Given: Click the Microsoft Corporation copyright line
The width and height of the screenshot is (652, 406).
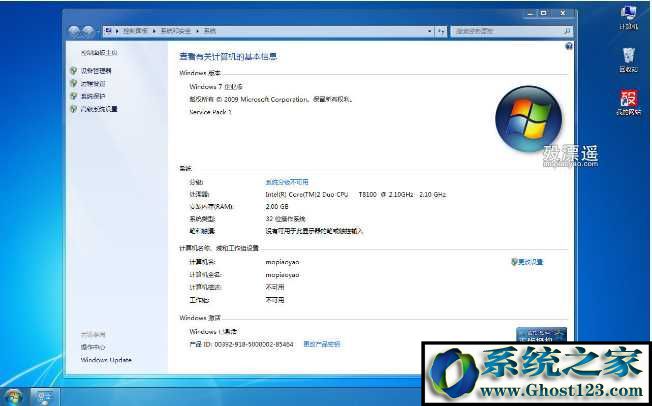Looking at the screenshot, I should 271,99.
